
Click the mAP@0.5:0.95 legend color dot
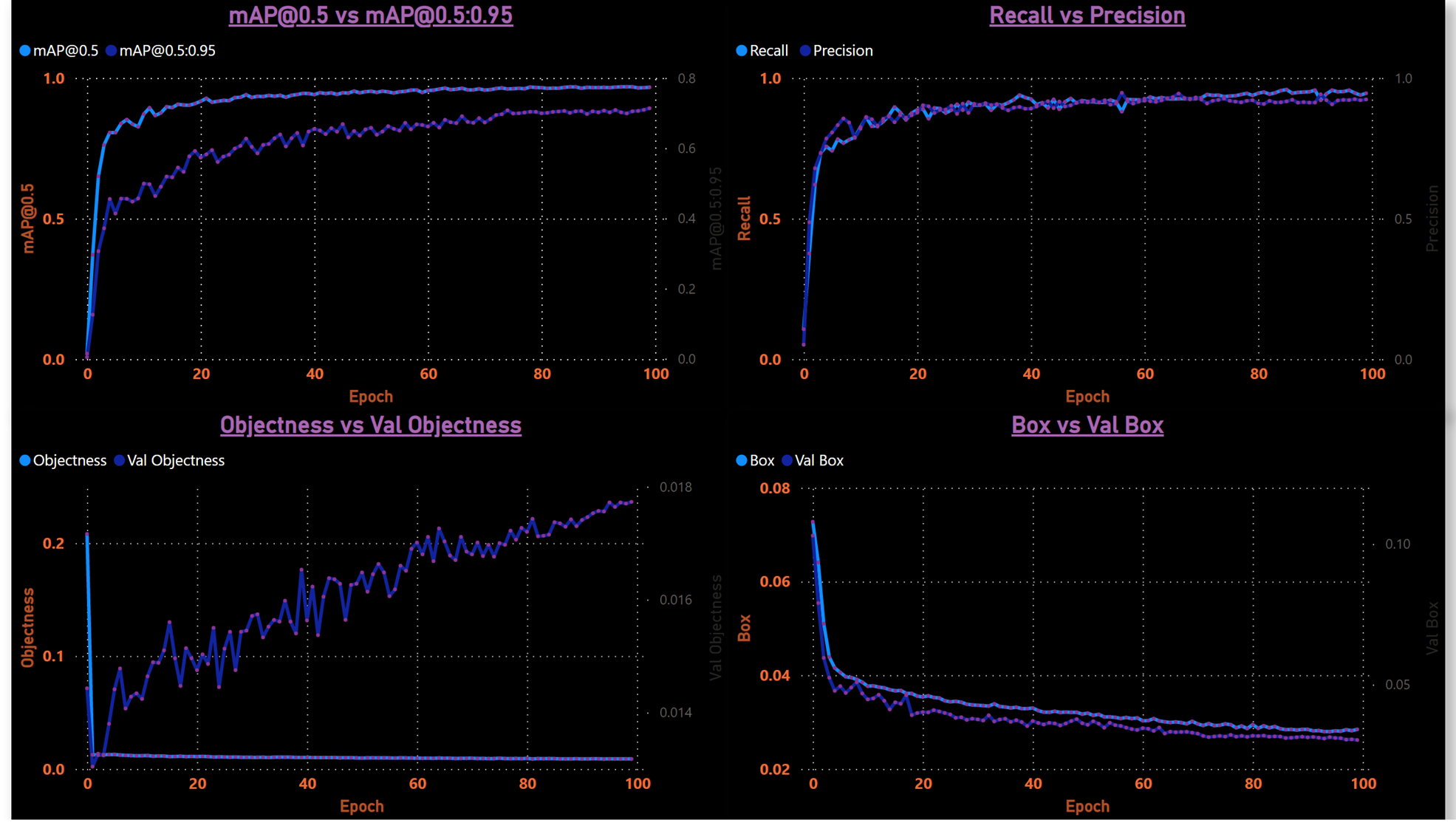click(x=112, y=51)
